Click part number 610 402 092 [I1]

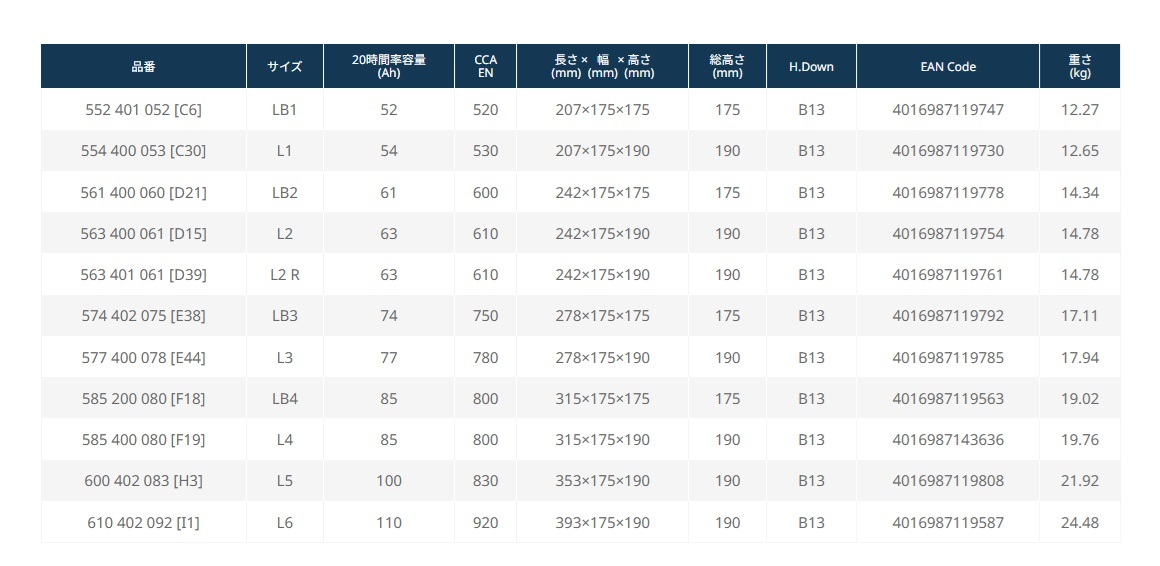(x=143, y=523)
